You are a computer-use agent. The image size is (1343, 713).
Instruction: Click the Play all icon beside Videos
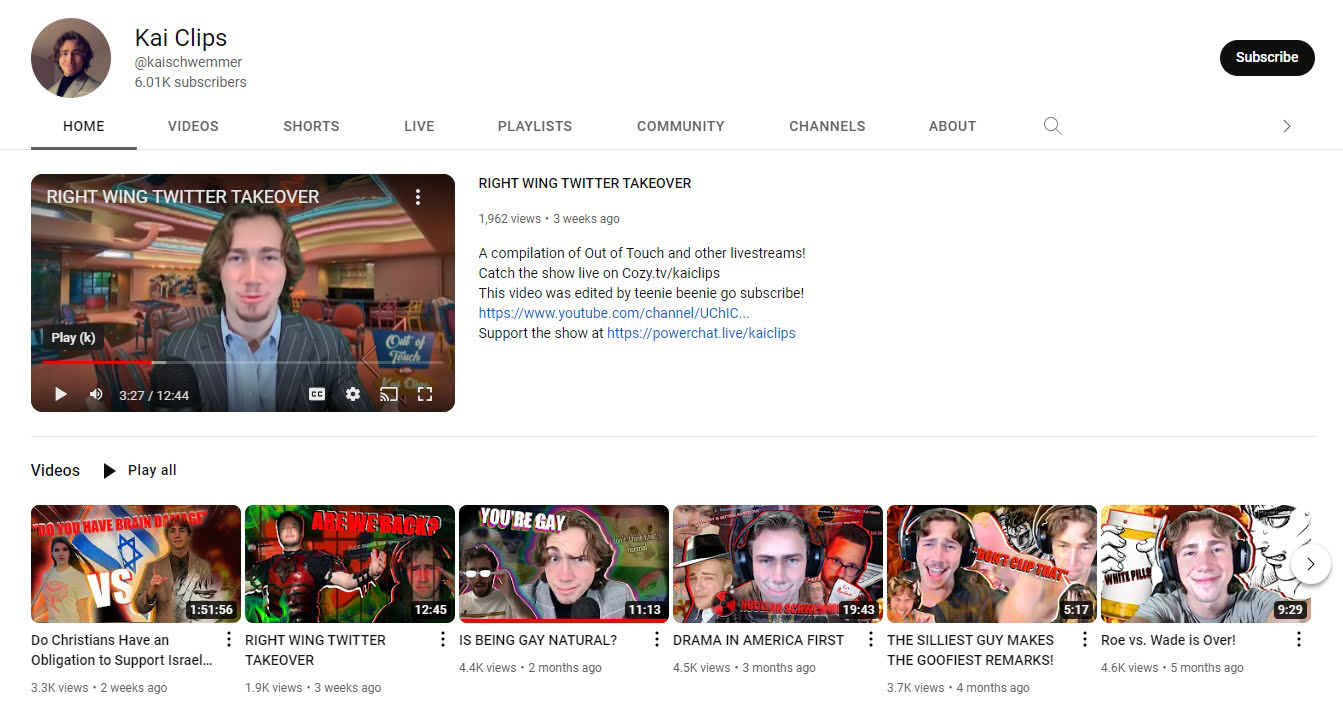point(107,470)
